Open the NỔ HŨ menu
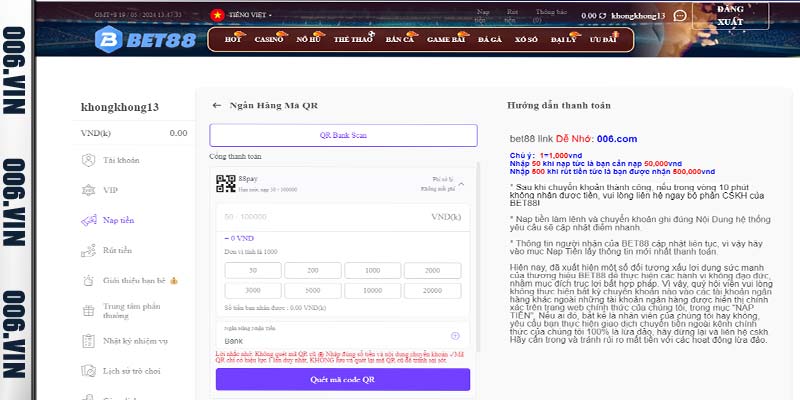 [308, 39]
